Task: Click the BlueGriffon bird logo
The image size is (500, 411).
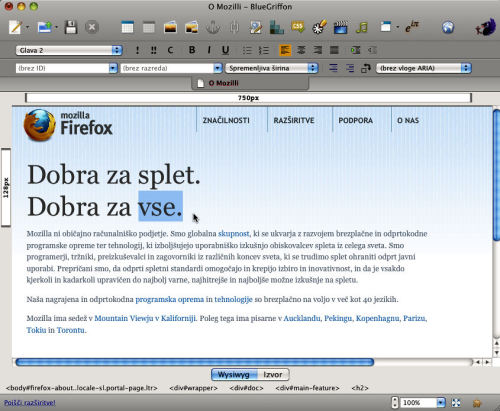Action: (x=486, y=27)
